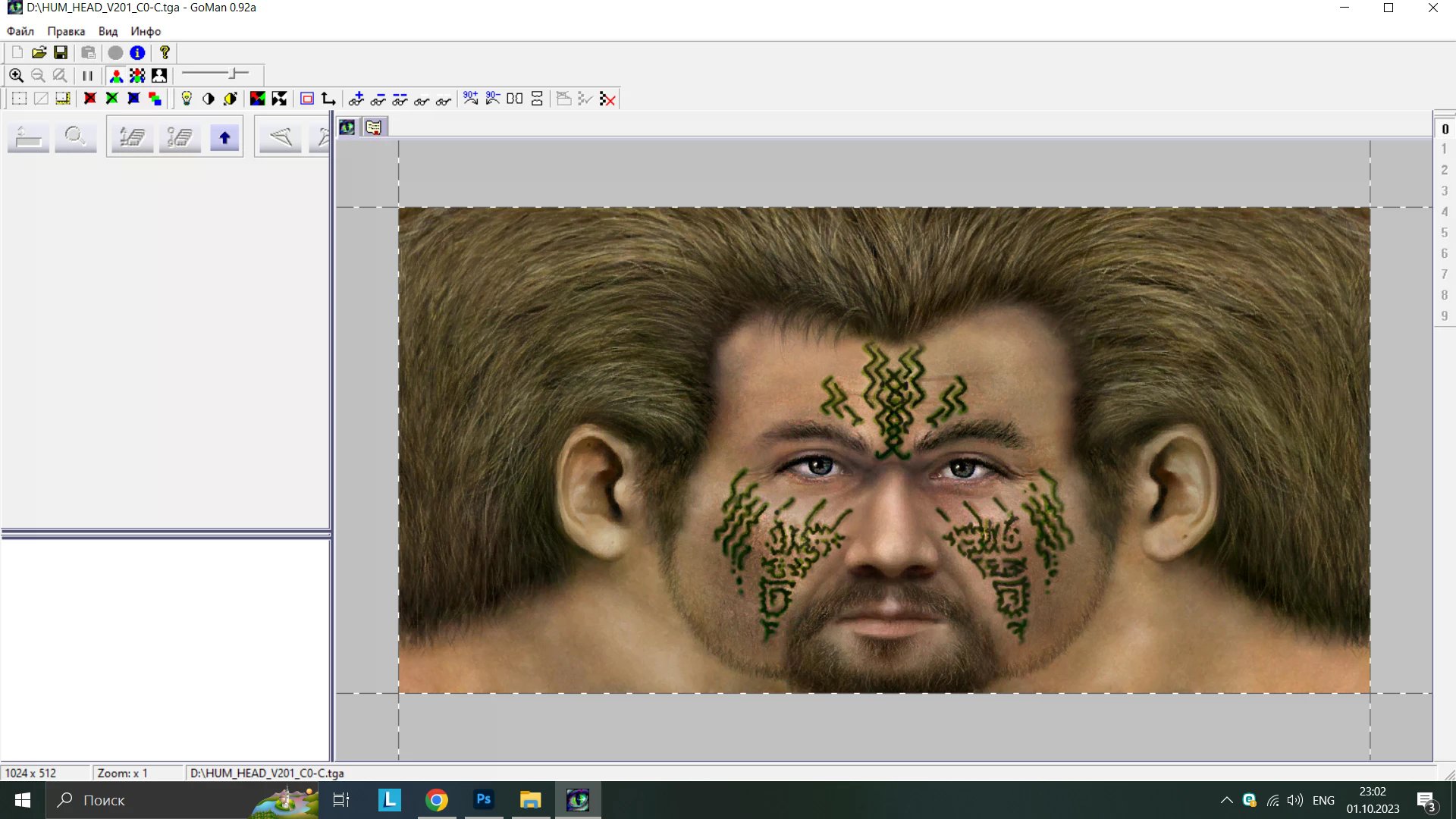Click the Open file folder icon
1456x819 pixels.
click(x=39, y=52)
